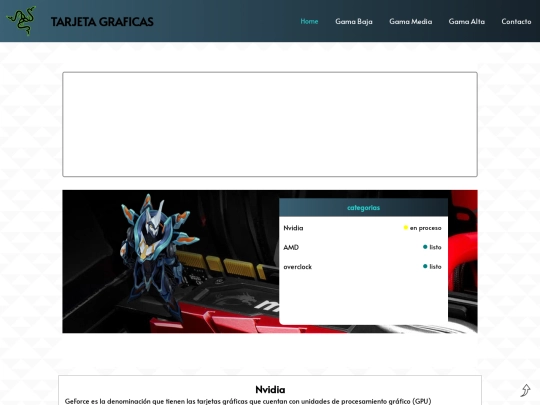The width and height of the screenshot is (540, 405).
Task: Click the teal status dot in overclock row
Action: (425, 266)
